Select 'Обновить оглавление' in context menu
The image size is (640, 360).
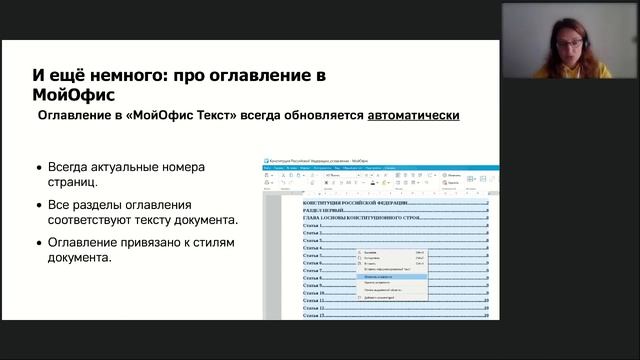[x=392, y=277]
